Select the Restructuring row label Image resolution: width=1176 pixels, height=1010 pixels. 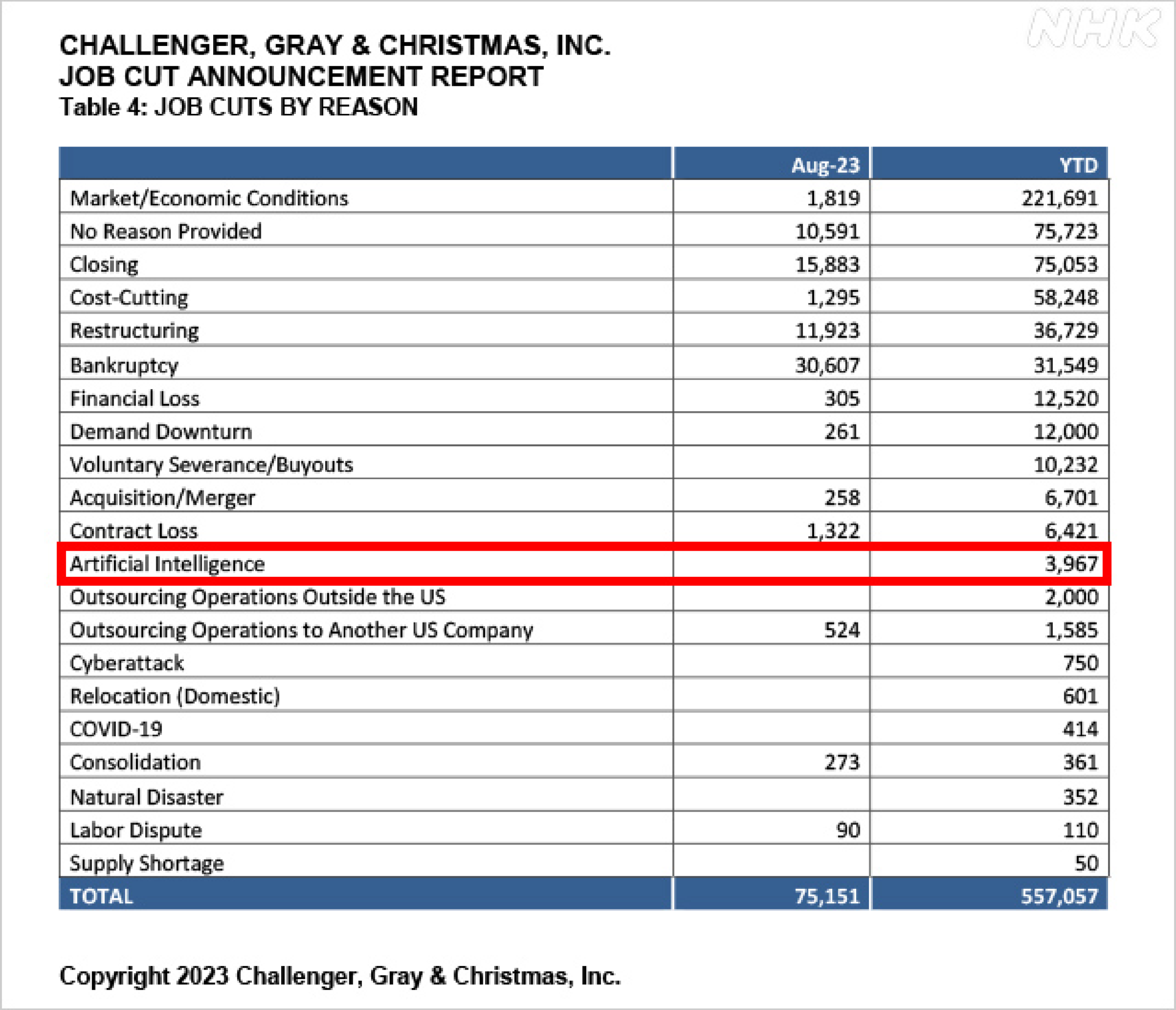[135, 330]
